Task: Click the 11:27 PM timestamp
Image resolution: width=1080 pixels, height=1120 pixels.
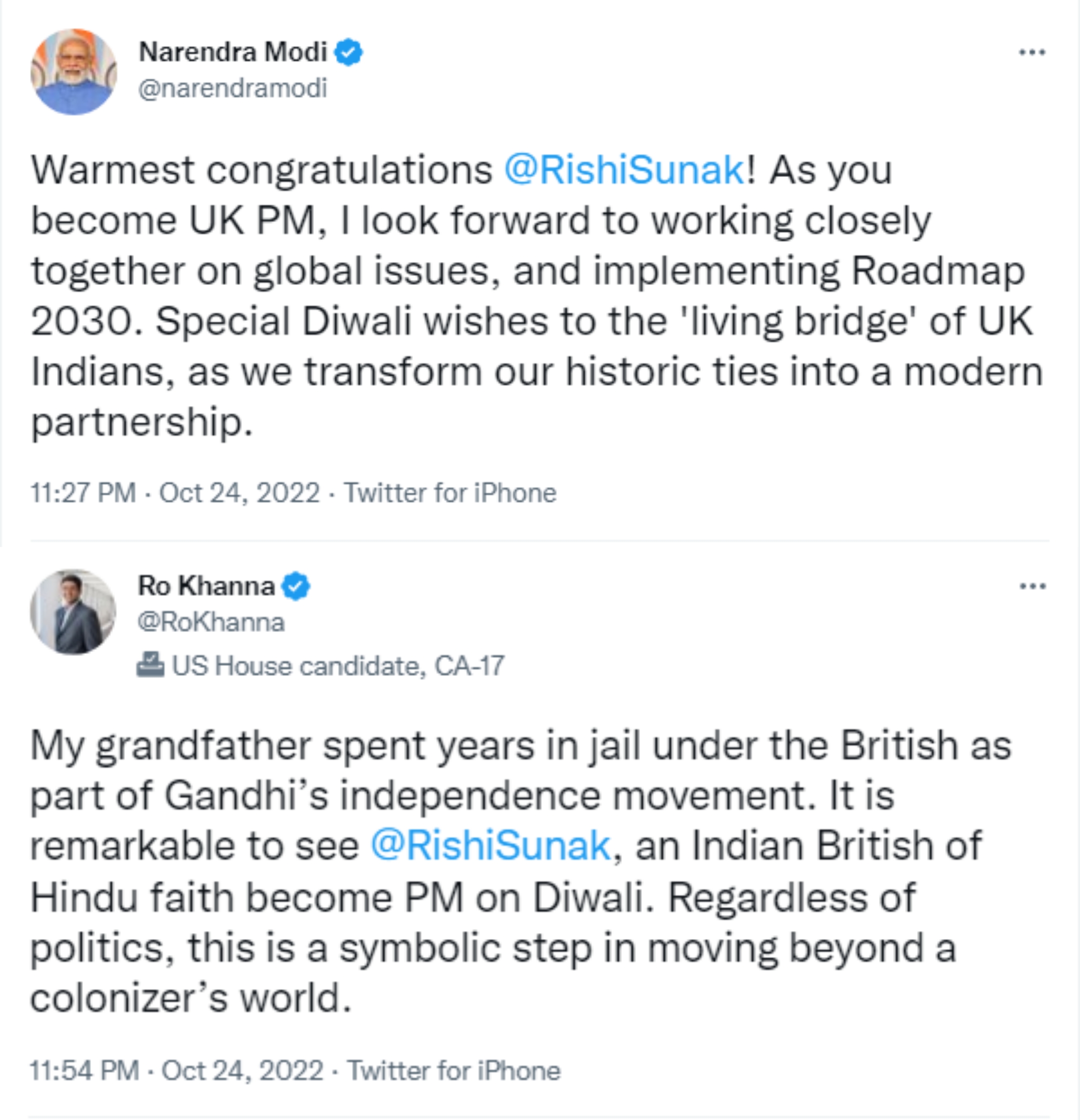Action: [83, 492]
